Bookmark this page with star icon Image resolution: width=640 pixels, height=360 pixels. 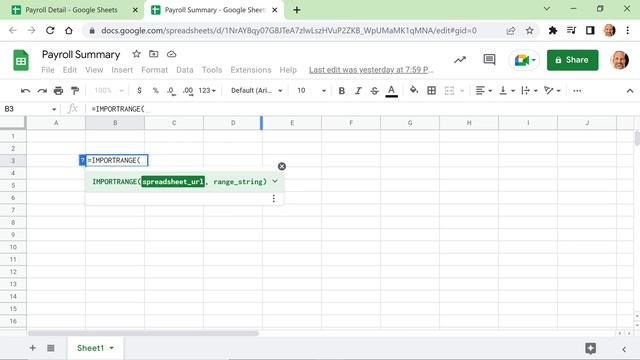tap(529, 31)
